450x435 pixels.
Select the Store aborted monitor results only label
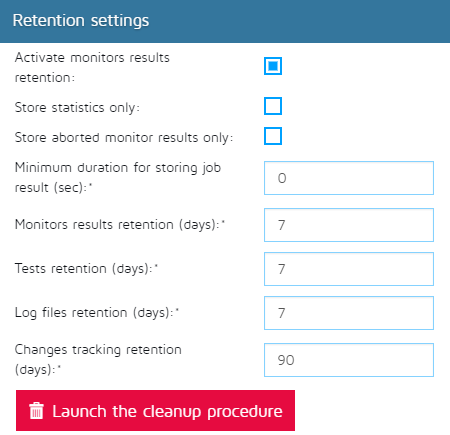coord(124,138)
